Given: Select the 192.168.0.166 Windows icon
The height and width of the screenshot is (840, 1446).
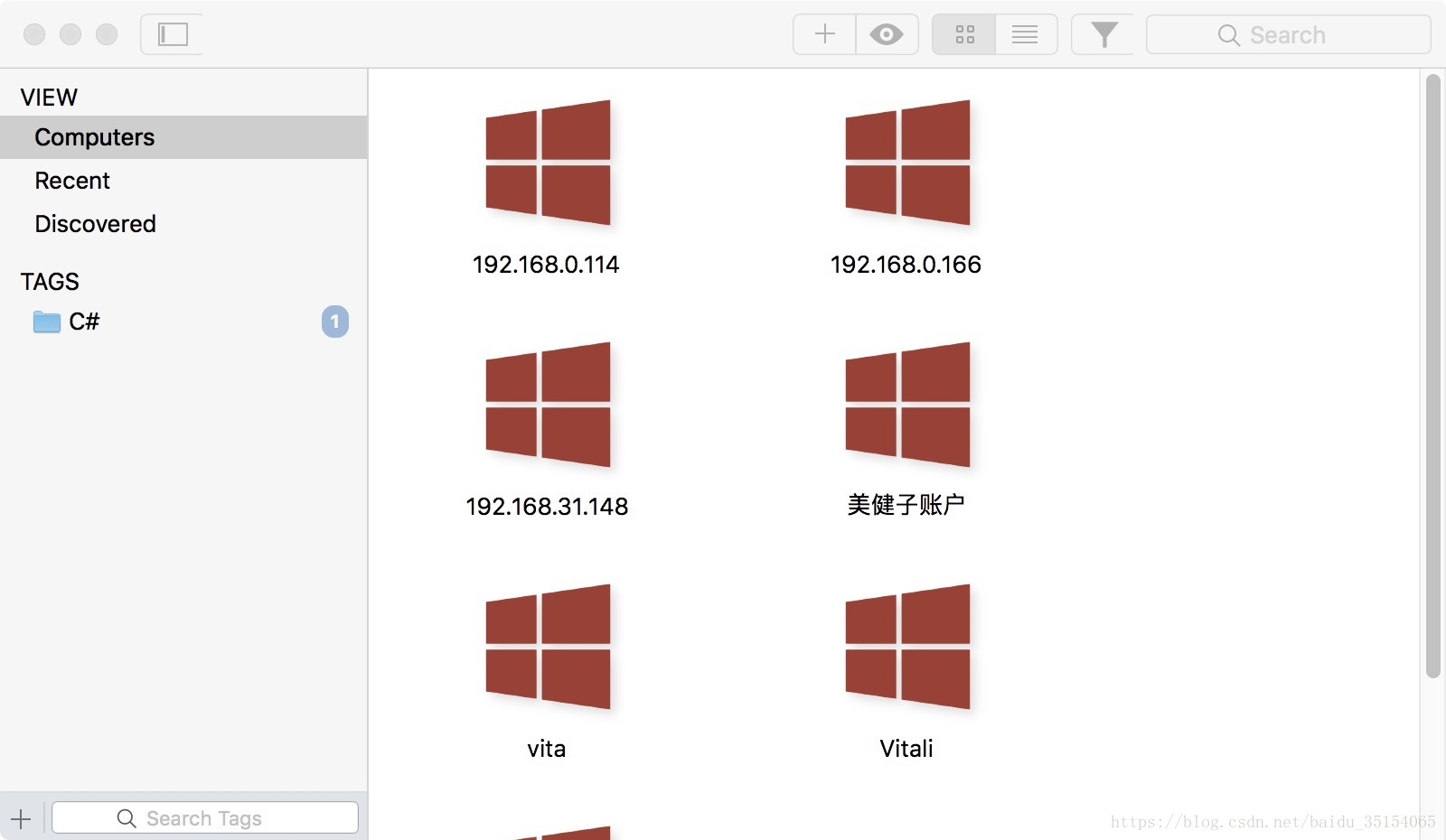Looking at the screenshot, I should coord(907,163).
